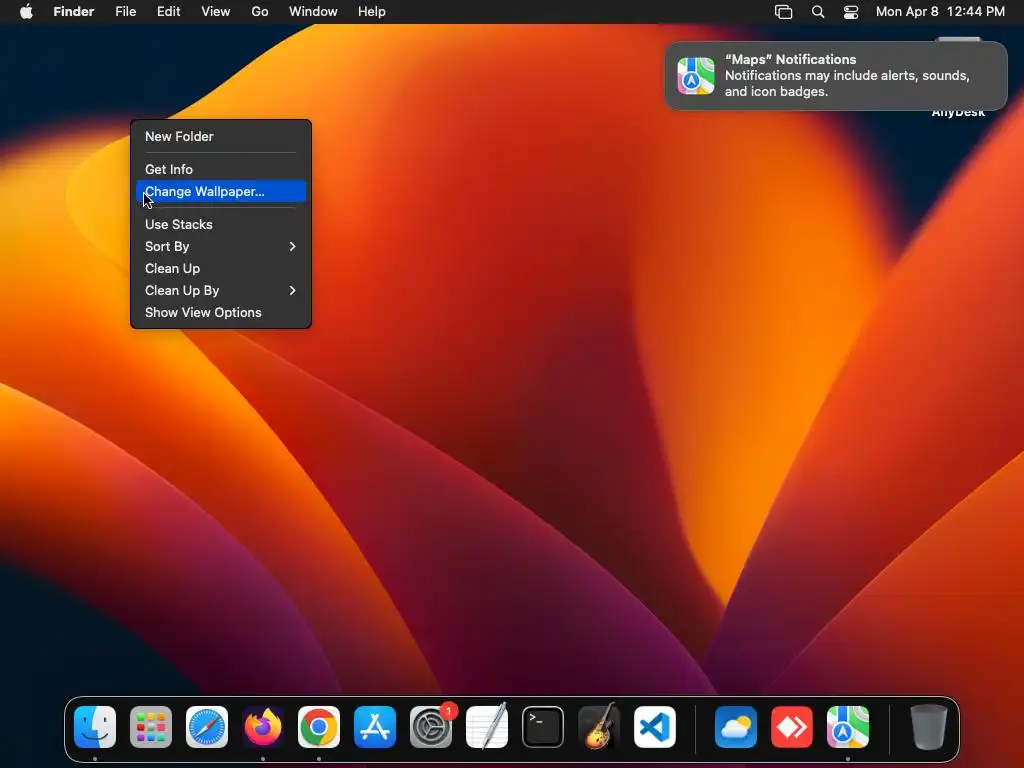Open the App Store icon

pos(375,727)
